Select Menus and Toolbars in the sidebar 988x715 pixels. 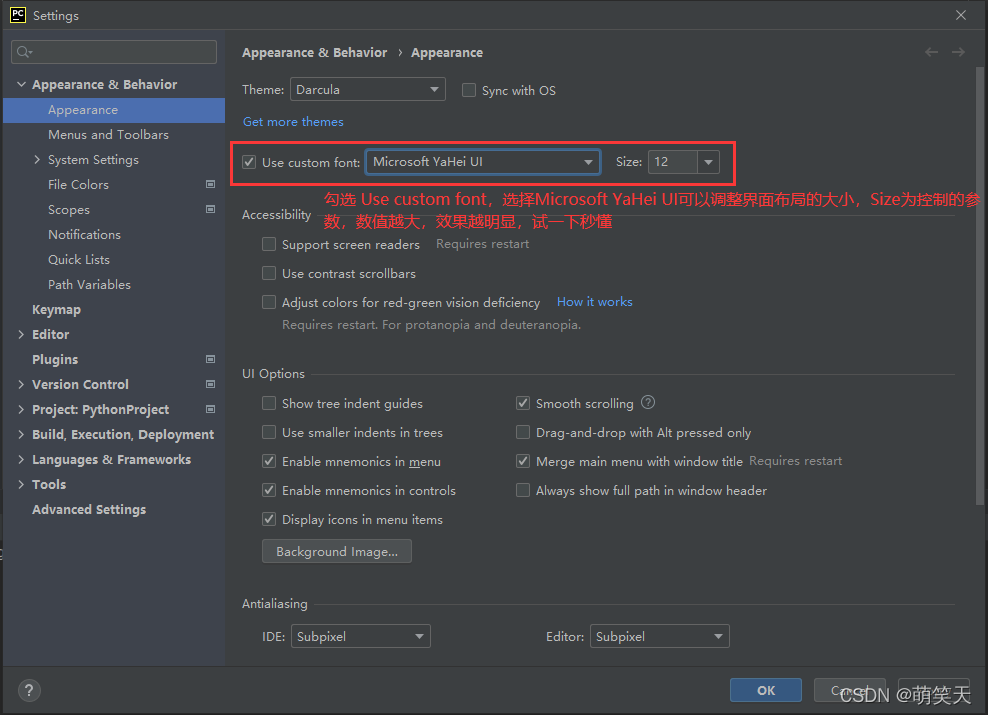[x=108, y=134]
